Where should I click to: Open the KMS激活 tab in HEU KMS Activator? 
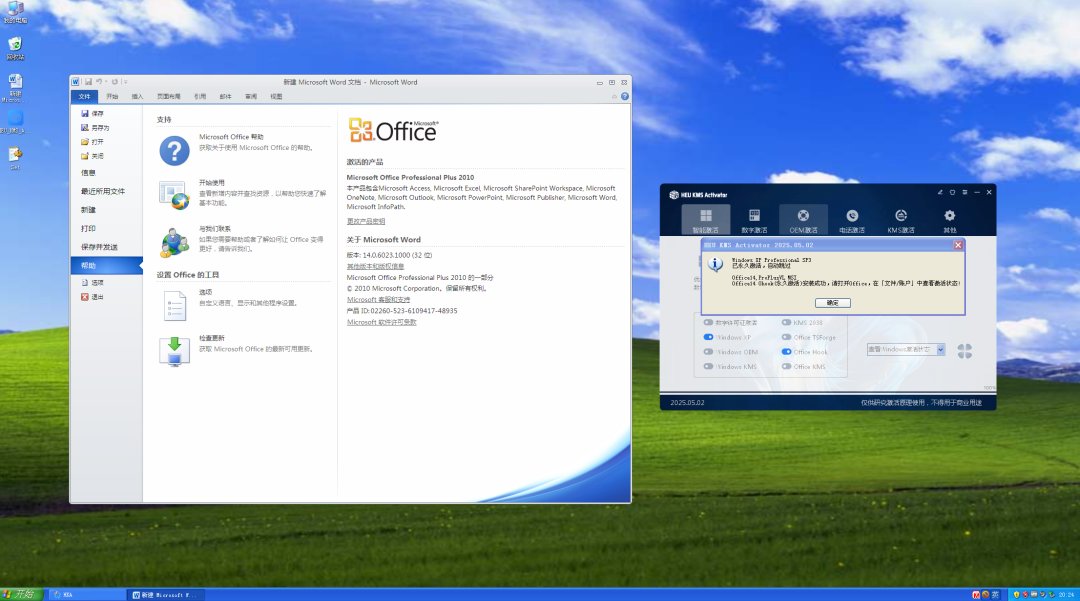pos(901,220)
